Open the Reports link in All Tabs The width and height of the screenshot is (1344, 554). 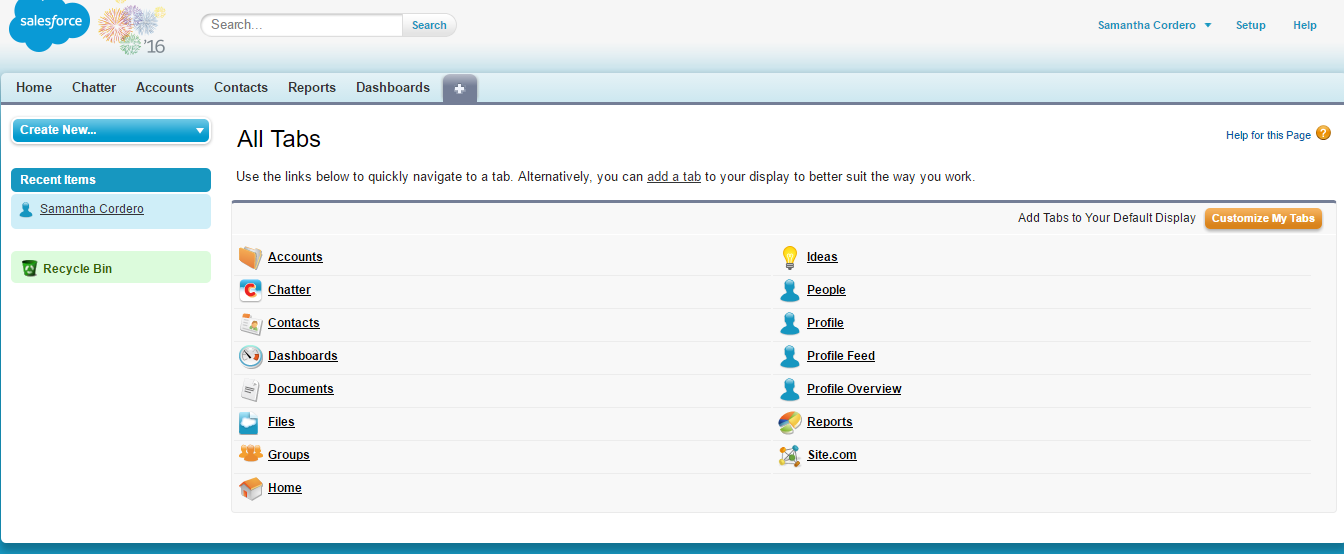(830, 422)
